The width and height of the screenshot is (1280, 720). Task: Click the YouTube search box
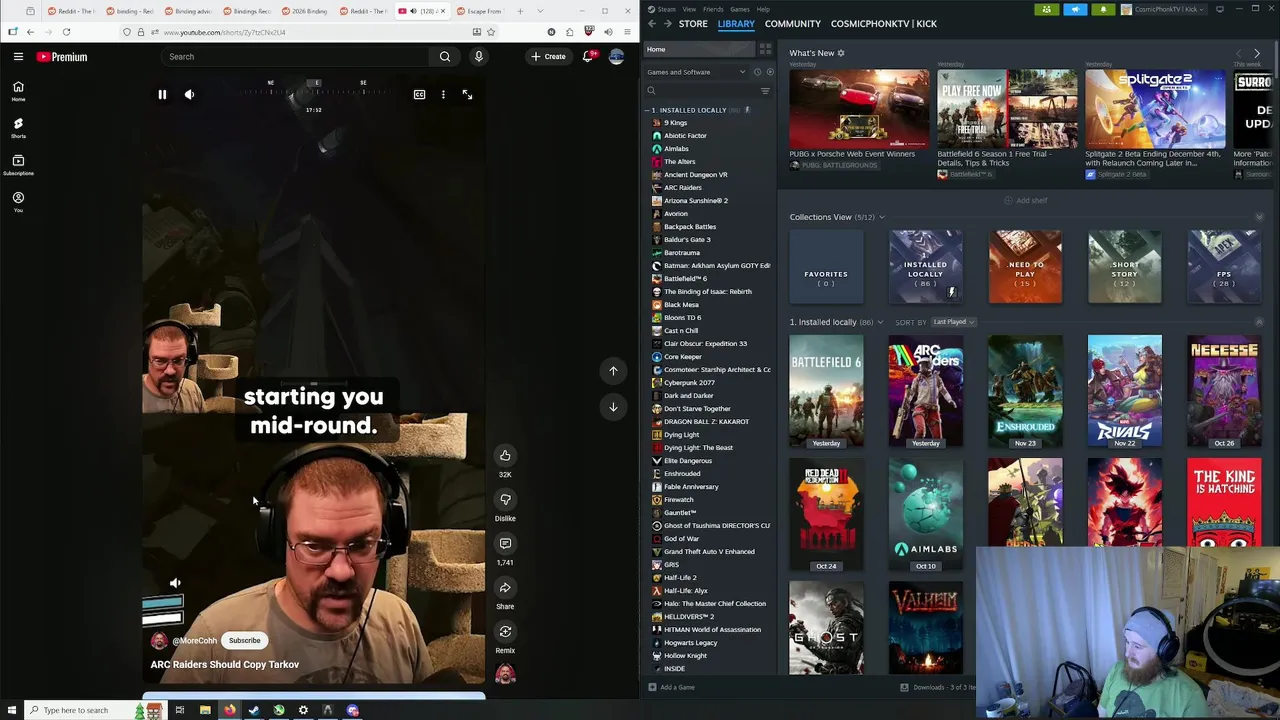point(296,56)
